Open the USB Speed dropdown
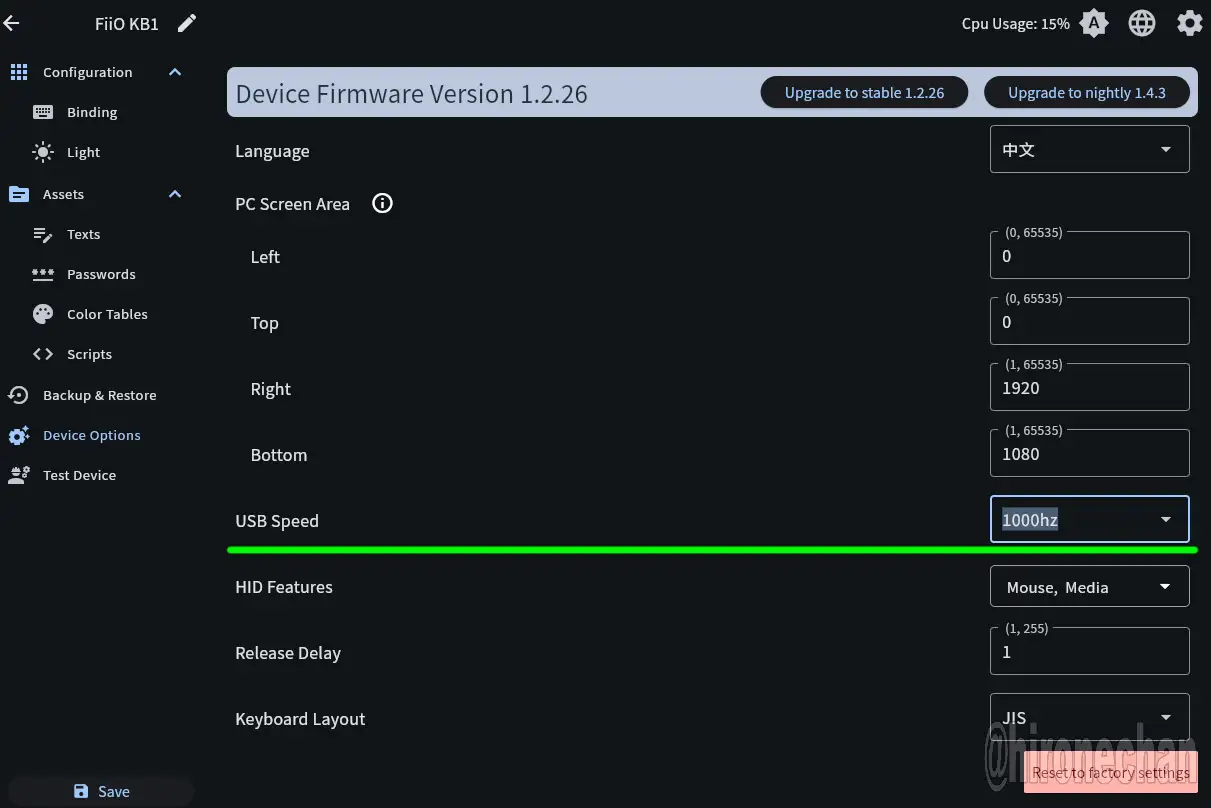This screenshot has height=808, width=1211. click(x=1089, y=520)
